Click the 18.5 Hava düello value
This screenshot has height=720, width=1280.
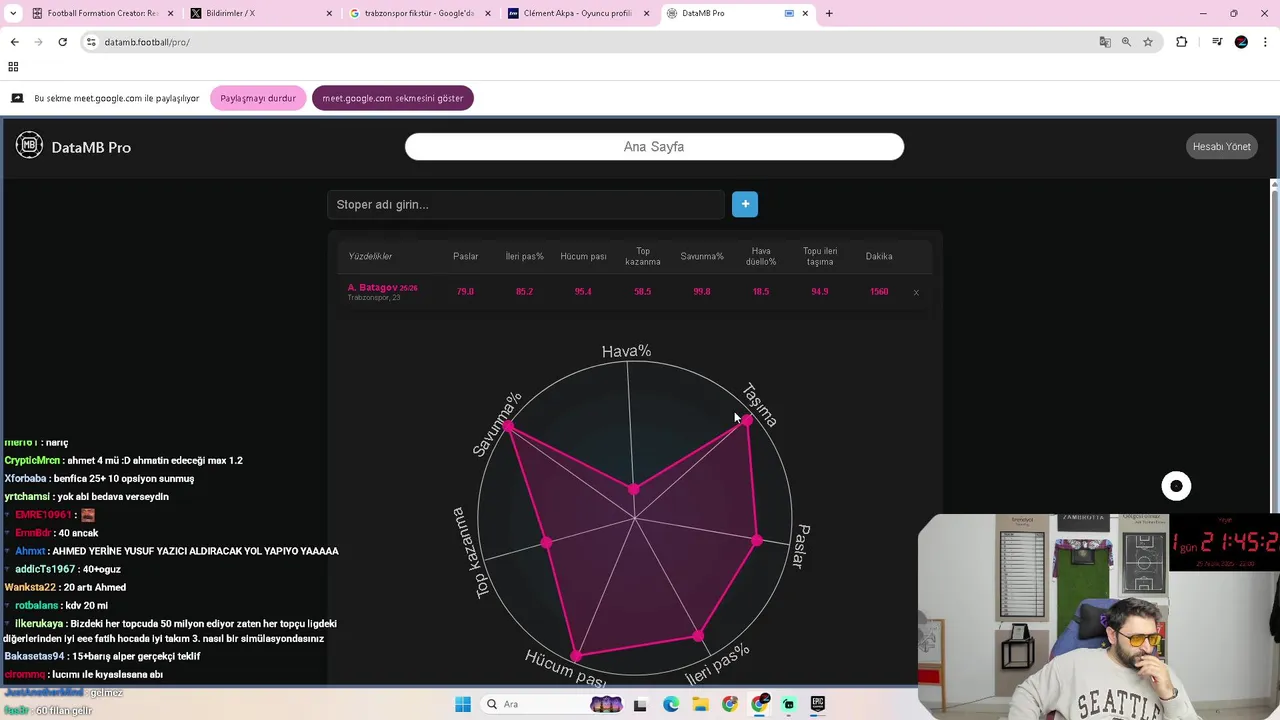pos(761,292)
